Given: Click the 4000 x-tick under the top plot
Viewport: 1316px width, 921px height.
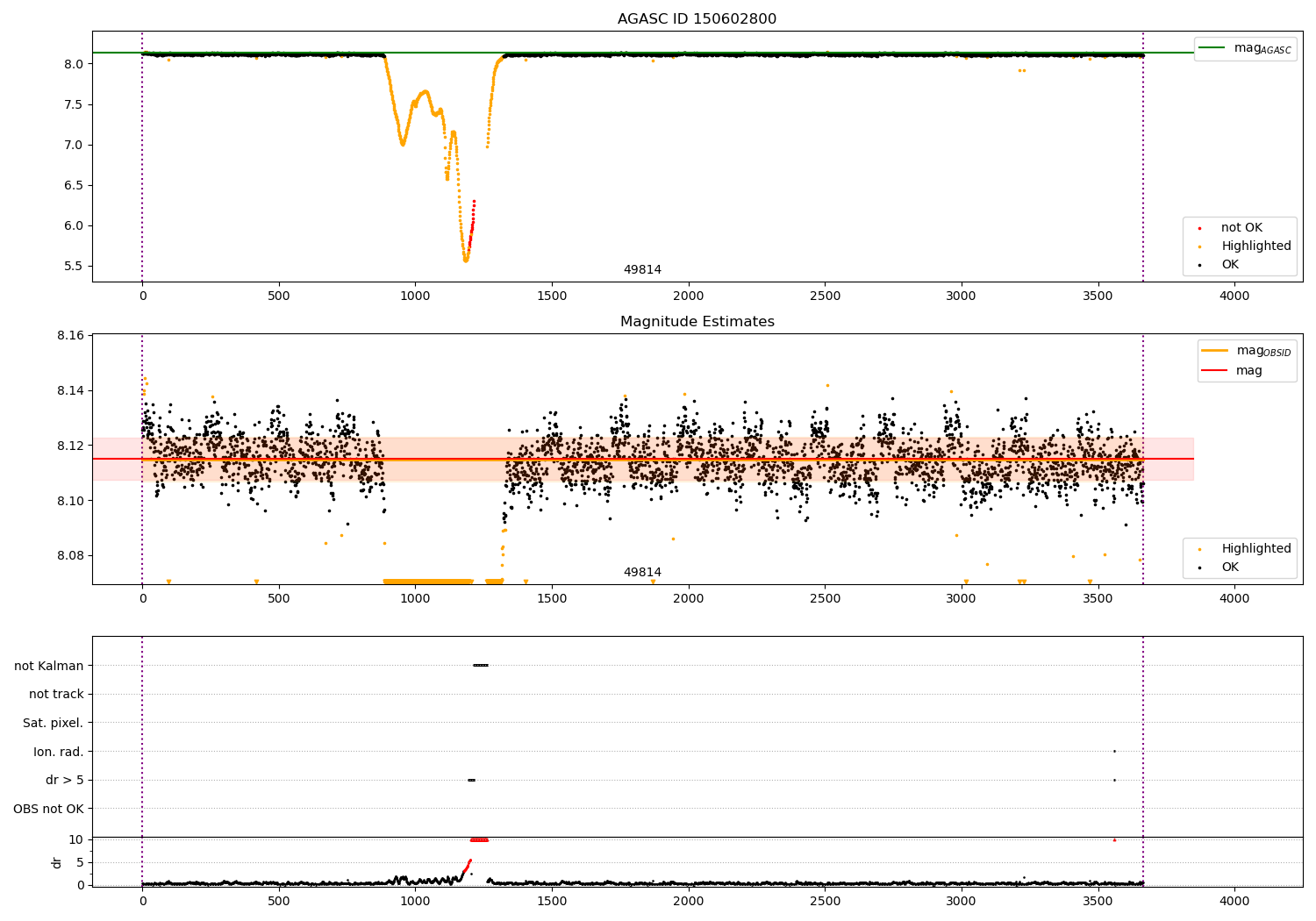Looking at the screenshot, I should tap(1234, 296).
